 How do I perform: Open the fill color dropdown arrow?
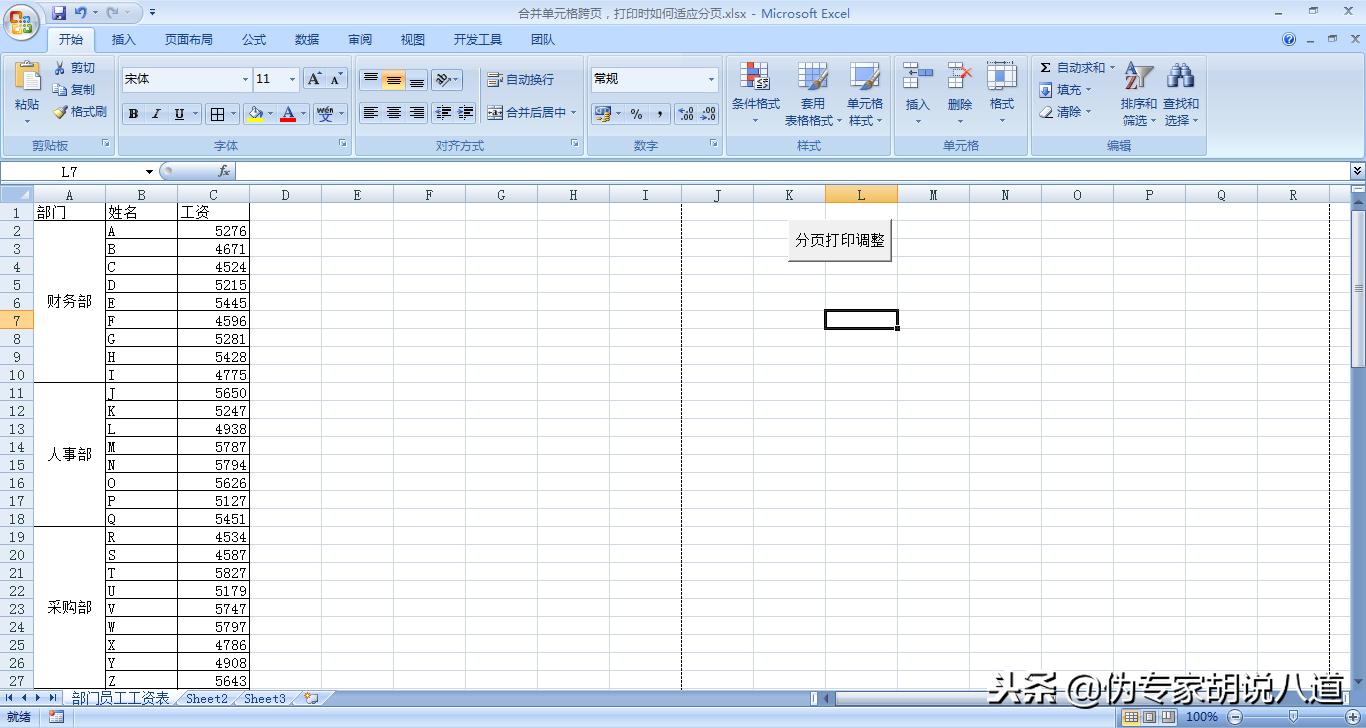(269, 113)
